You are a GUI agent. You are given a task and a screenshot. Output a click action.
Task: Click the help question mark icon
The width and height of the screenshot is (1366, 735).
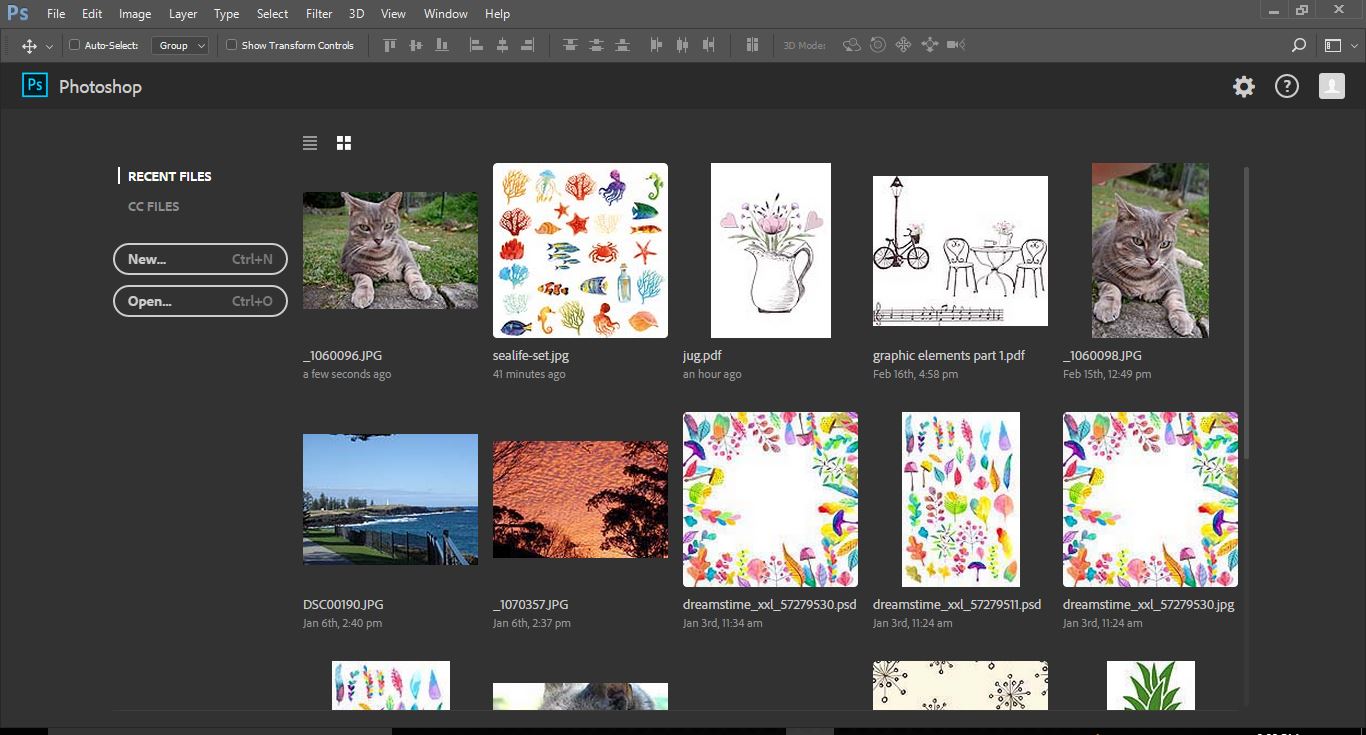(1286, 87)
